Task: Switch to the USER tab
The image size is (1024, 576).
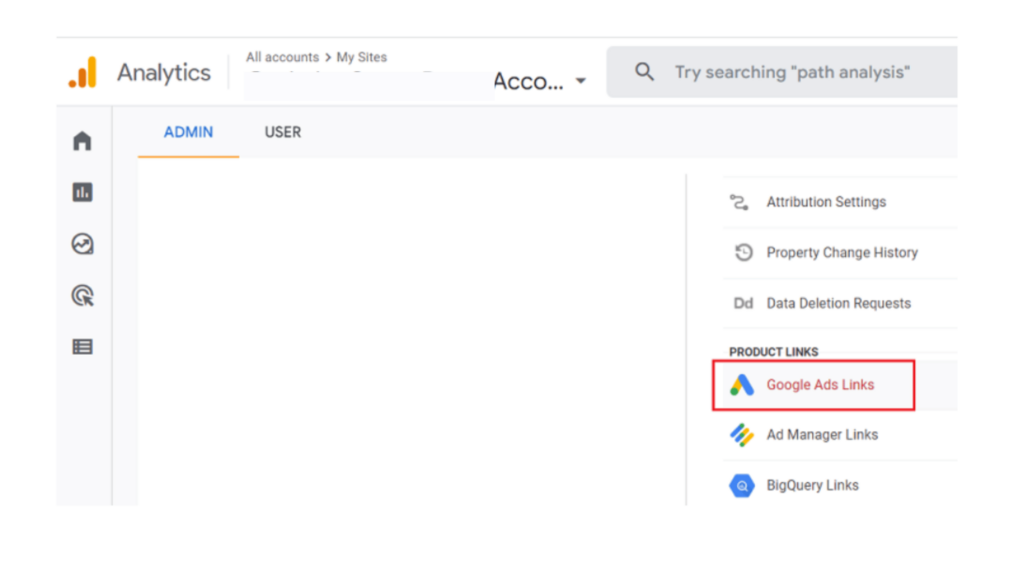Action: [x=283, y=133]
